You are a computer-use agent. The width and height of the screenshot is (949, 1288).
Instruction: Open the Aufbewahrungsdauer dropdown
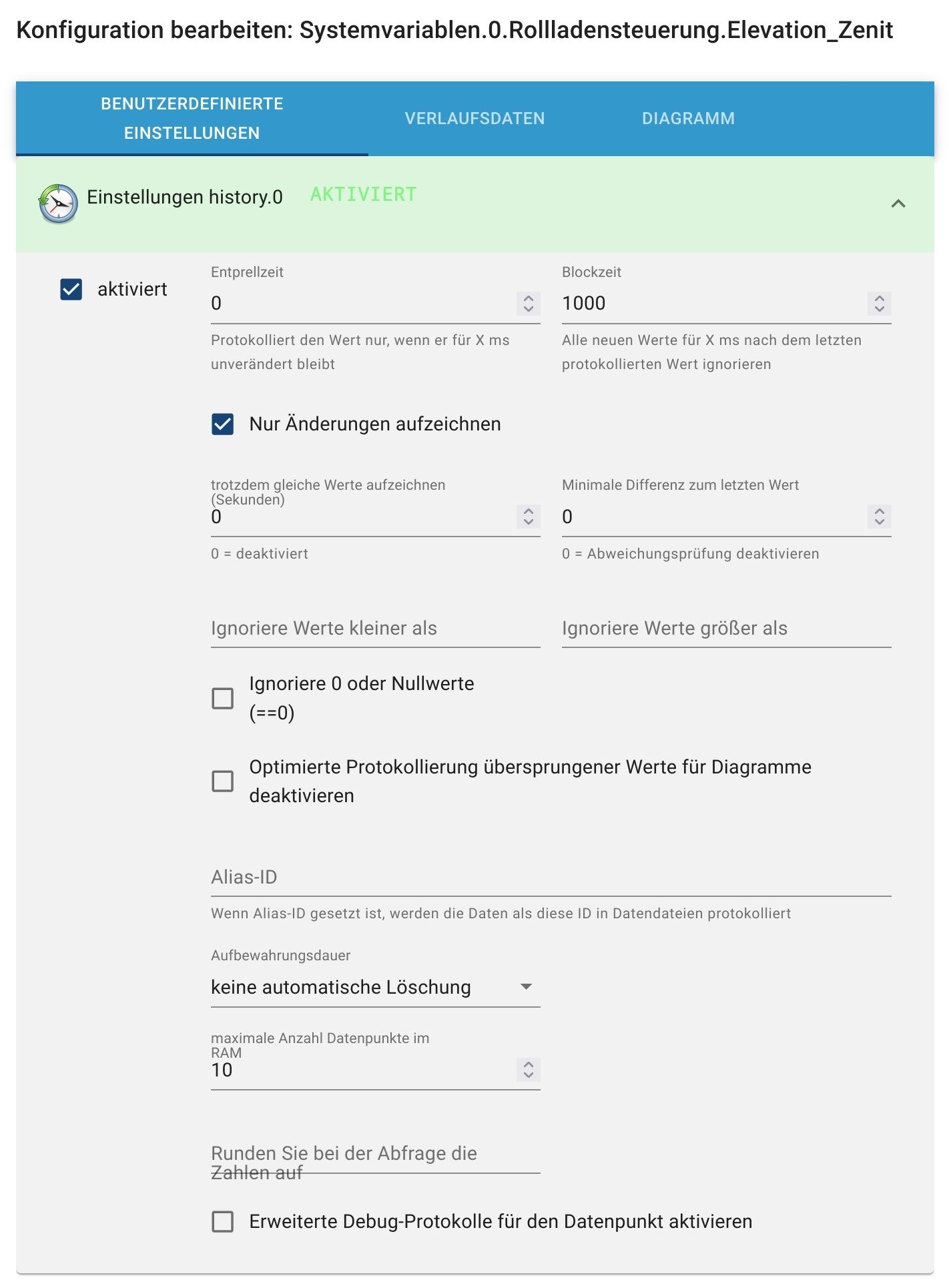tap(375, 988)
